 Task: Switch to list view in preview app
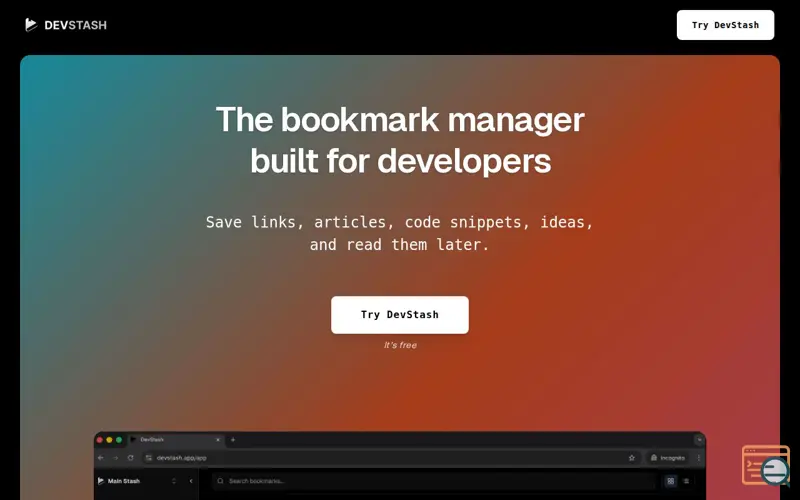click(x=686, y=481)
